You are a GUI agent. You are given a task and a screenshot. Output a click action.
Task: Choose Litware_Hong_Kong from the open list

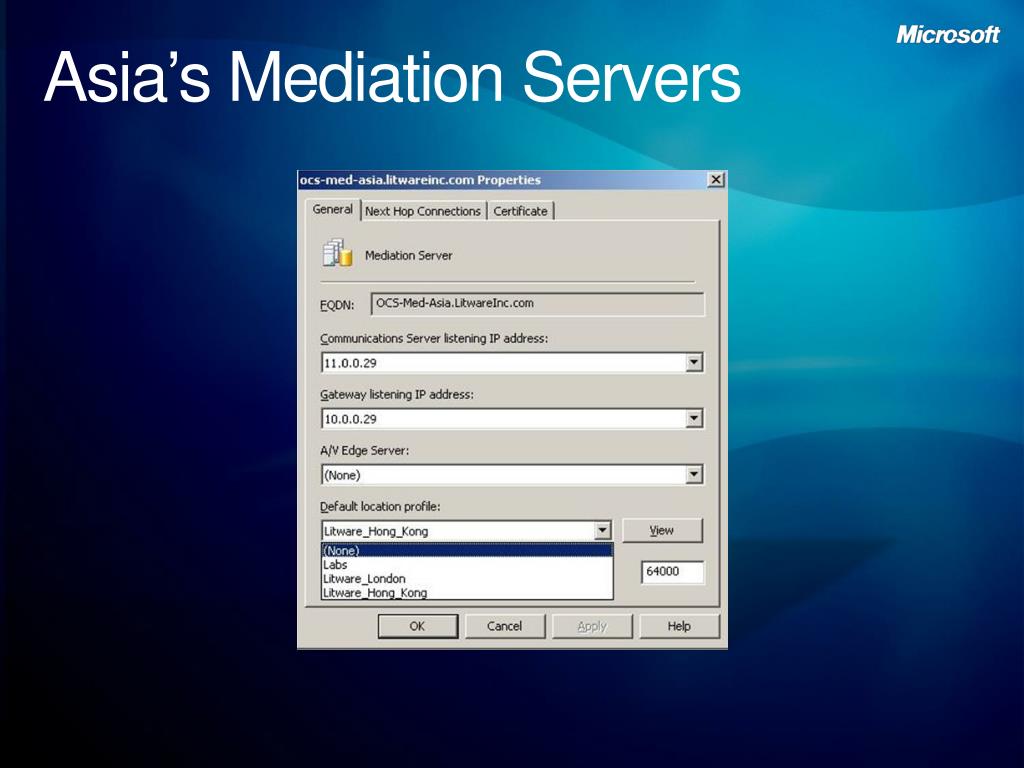click(x=468, y=593)
